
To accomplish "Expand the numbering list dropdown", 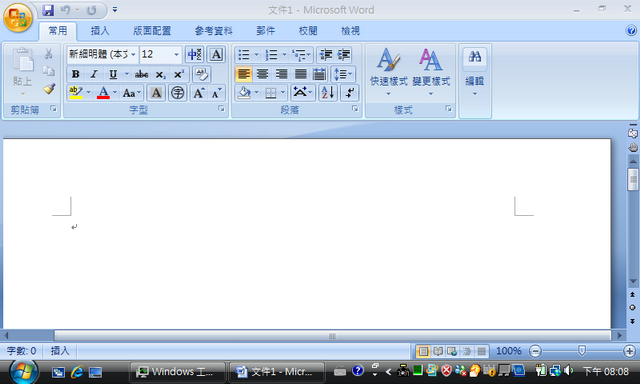I will (x=284, y=54).
